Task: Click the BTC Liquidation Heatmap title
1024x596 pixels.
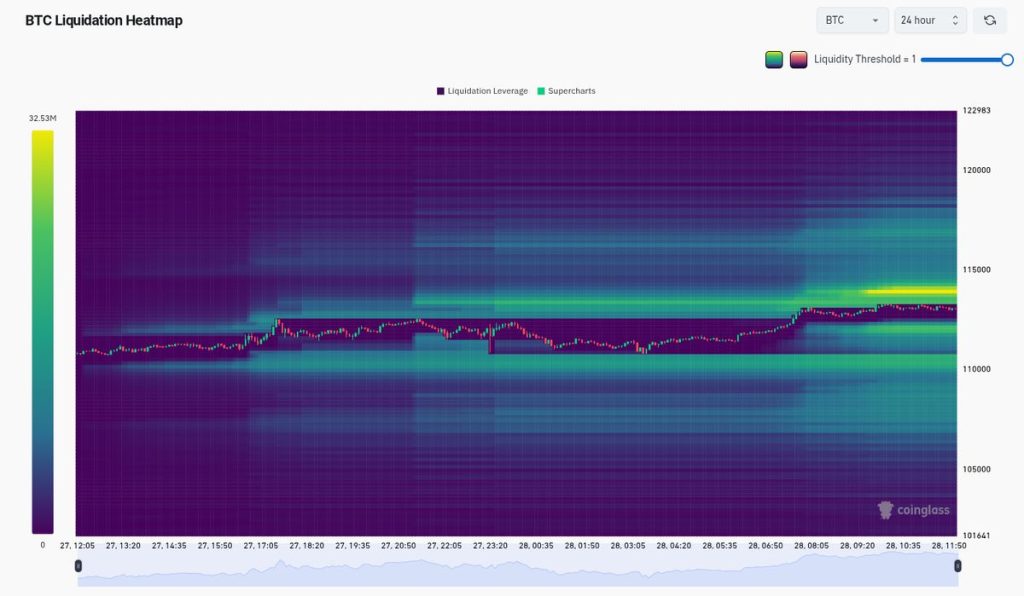Action: coord(103,20)
